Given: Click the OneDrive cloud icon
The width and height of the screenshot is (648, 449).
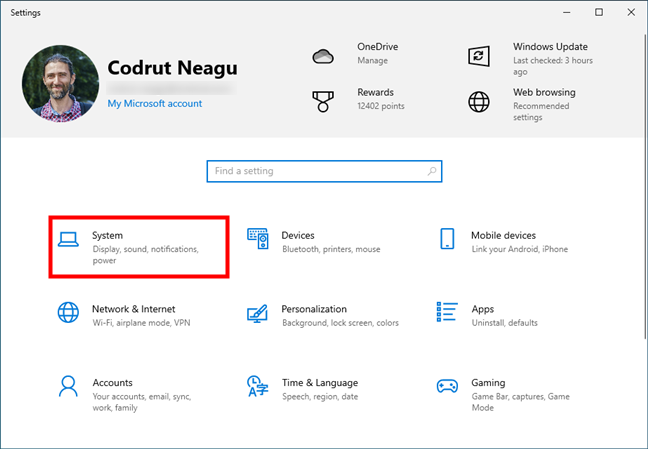Looking at the screenshot, I should [x=323, y=56].
